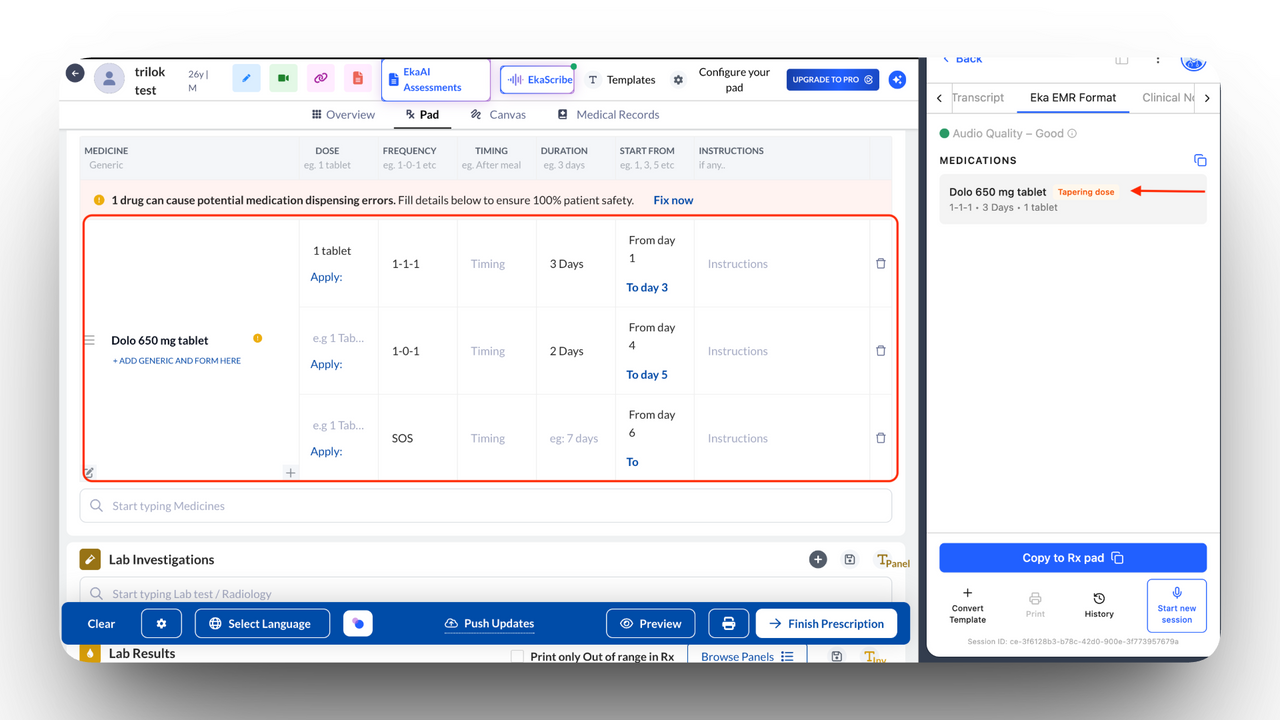1280x720 pixels.
Task: Click the copy medications icon
Action: coord(1200,161)
